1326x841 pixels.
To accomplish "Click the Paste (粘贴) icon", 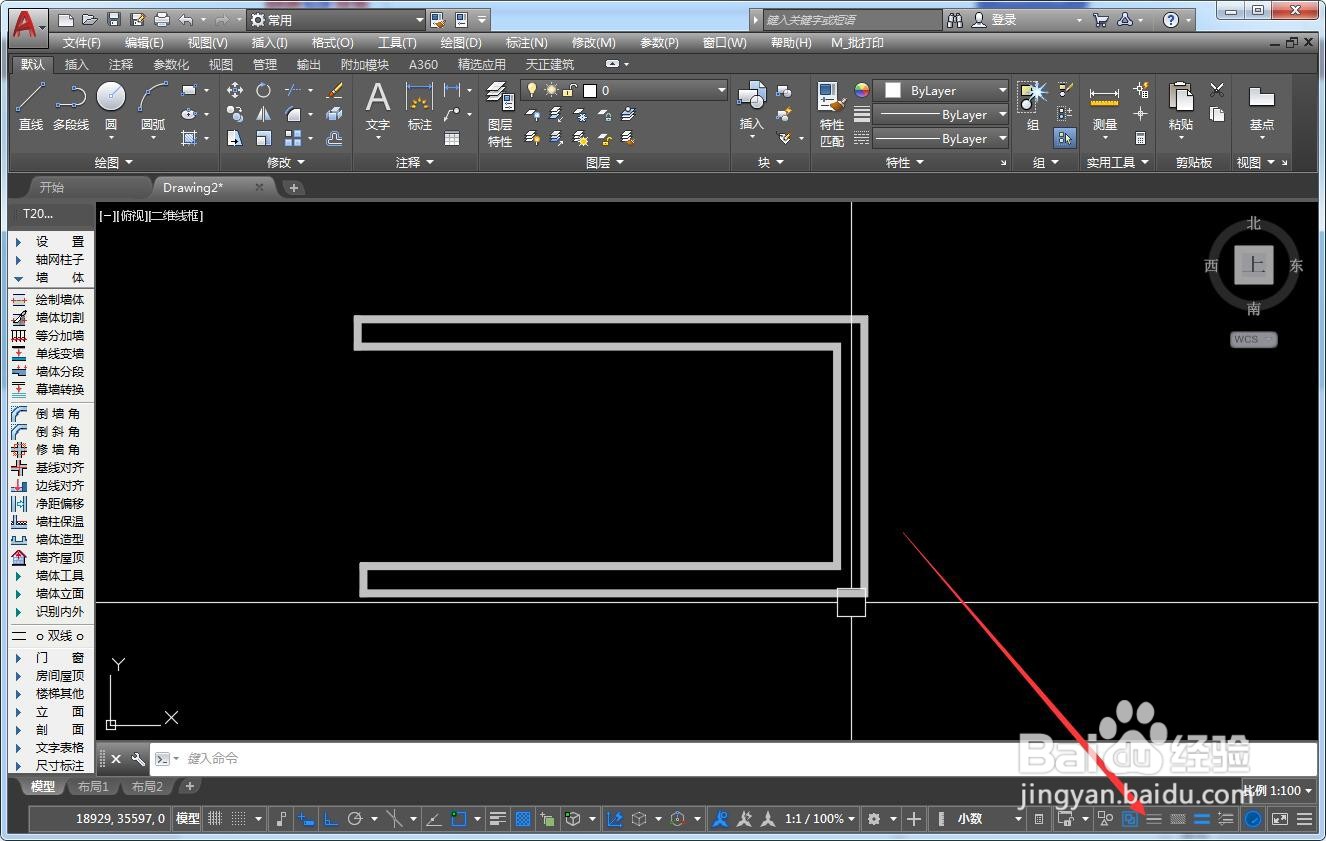I will (x=1181, y=106).
